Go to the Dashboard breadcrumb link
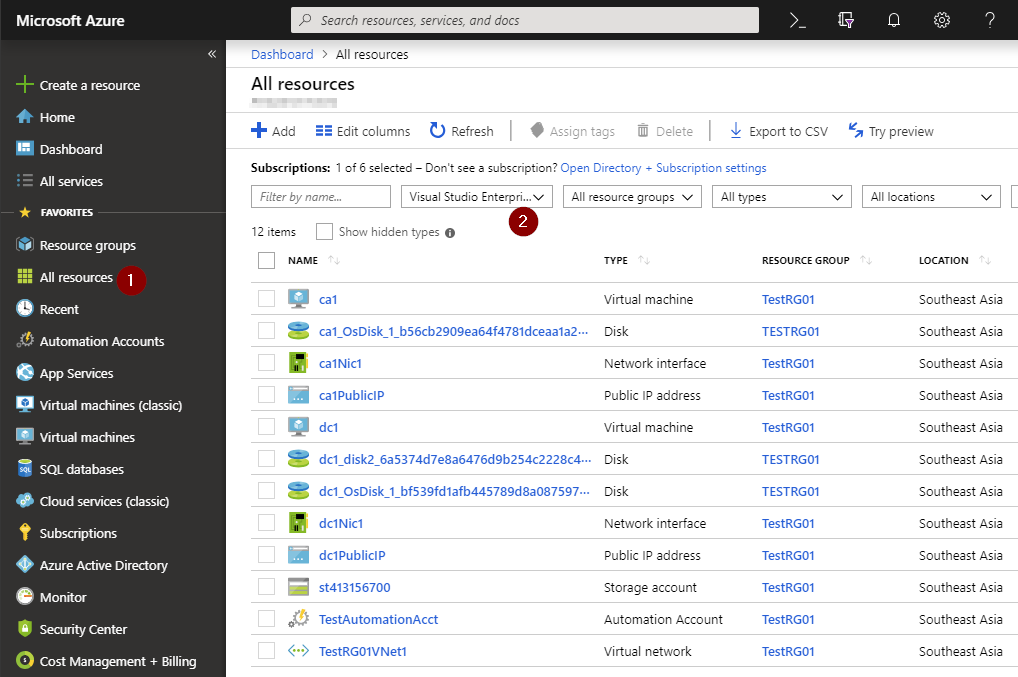This screenshot has width=1018, height=677. (x=282, y=55)
